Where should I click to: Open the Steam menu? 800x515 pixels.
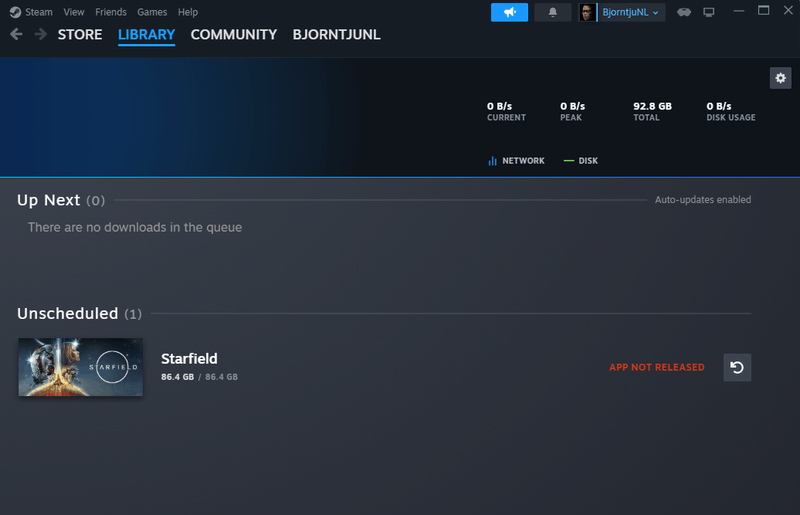pos(39,12)
